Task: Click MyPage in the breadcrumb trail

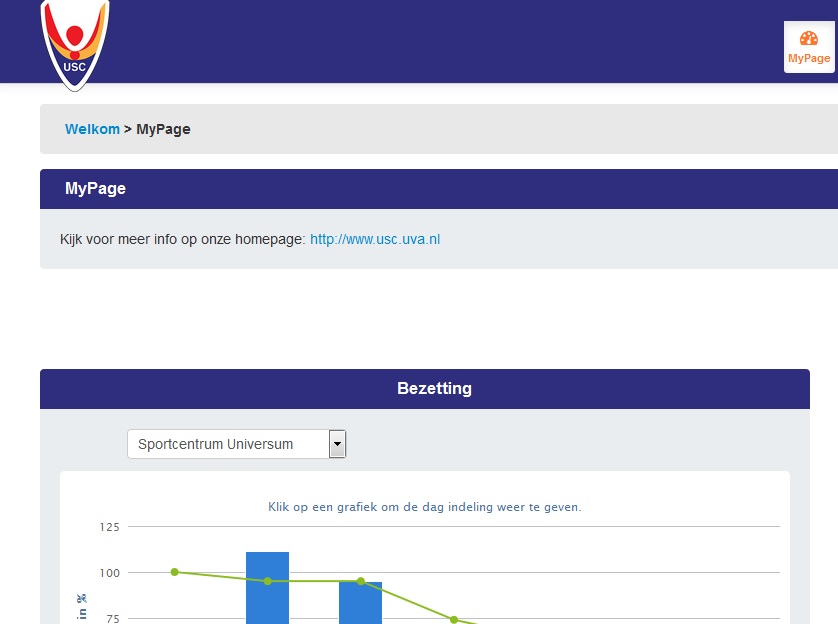Action: point(163,129)
